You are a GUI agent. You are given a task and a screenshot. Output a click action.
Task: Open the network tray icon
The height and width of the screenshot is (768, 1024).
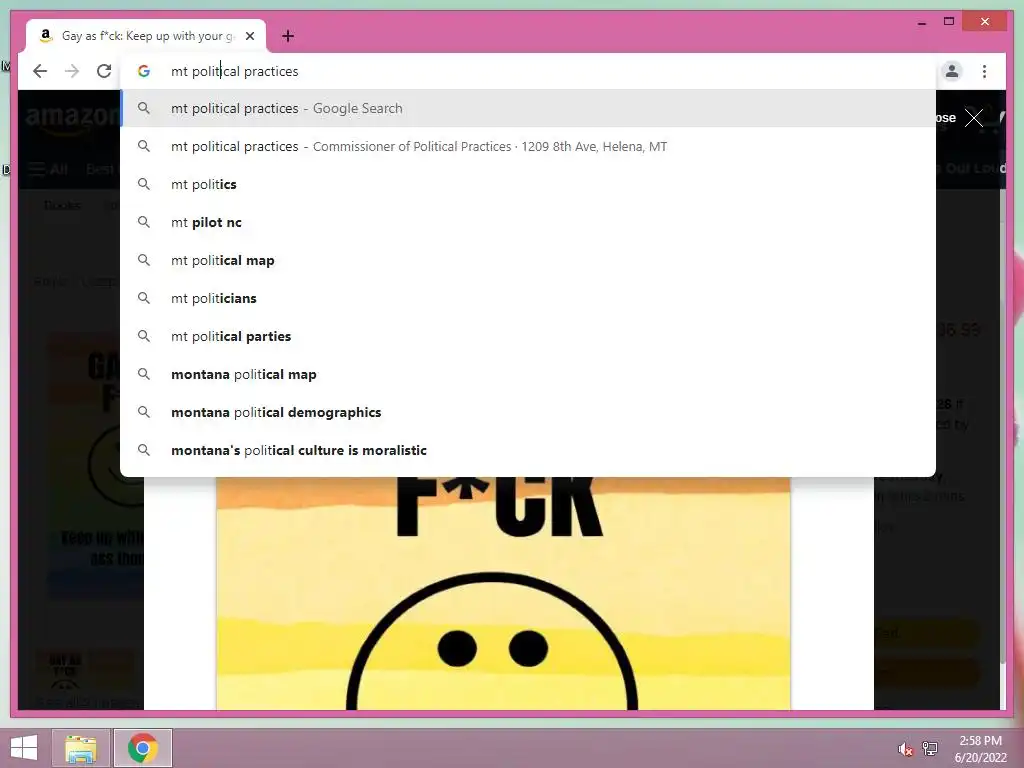pos(930,748)
